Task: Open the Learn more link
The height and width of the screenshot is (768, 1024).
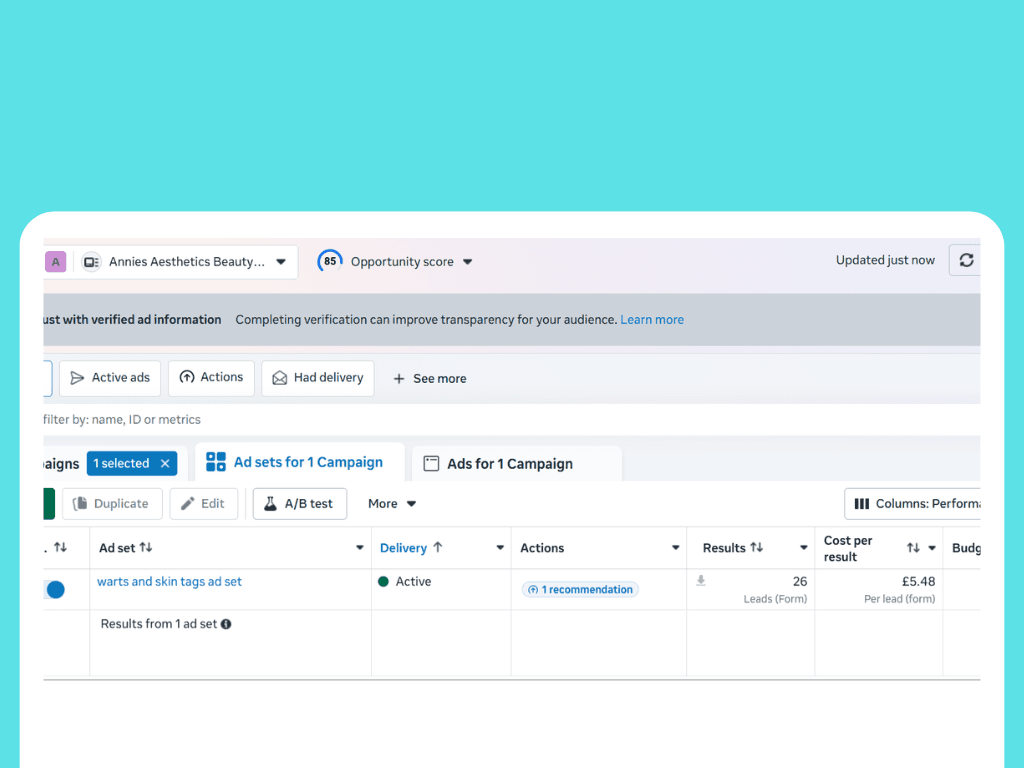Action: pyautogui.click(x=652, y=320)
